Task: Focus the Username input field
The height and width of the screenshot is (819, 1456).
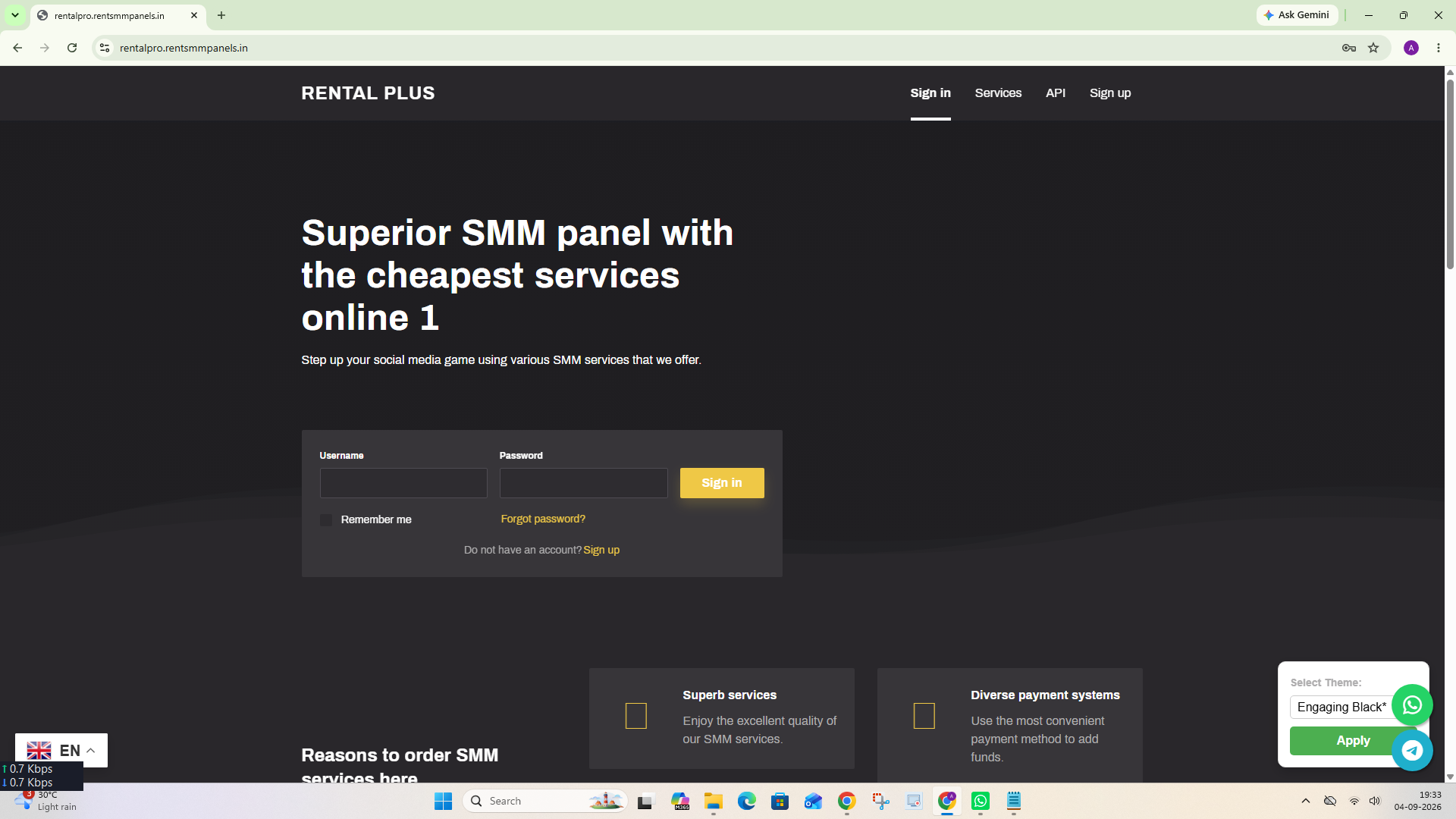Action: 403,483
